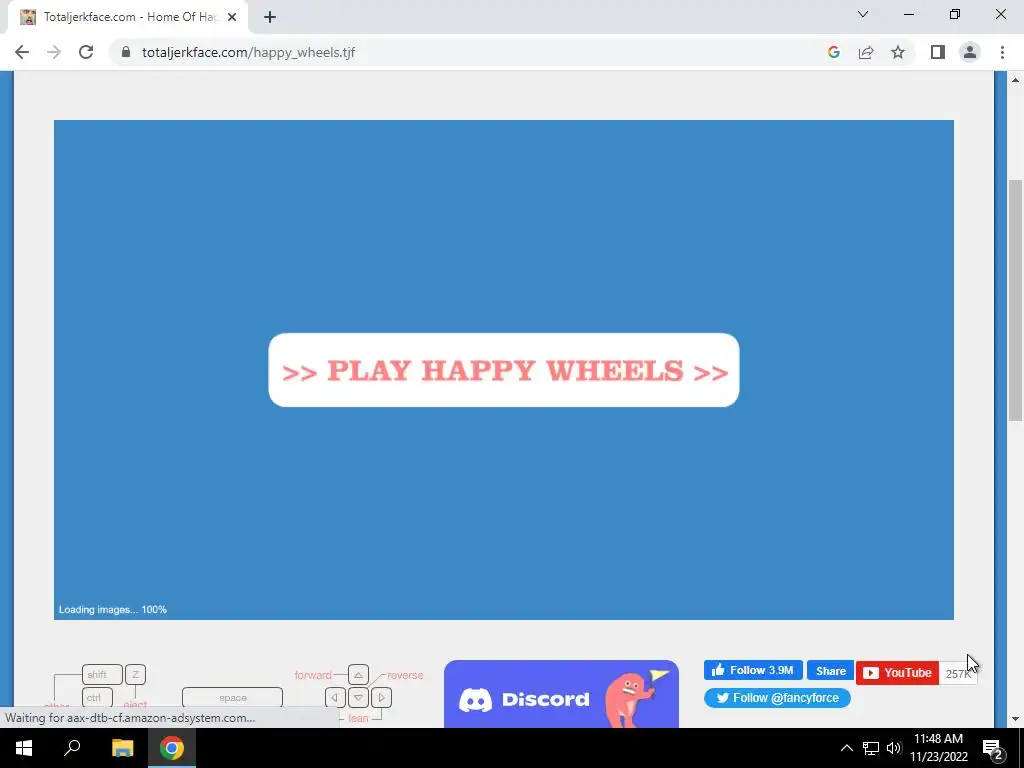Show hidden system tray icons
This screenshot has width=1024, height=768.
(846, 748)
